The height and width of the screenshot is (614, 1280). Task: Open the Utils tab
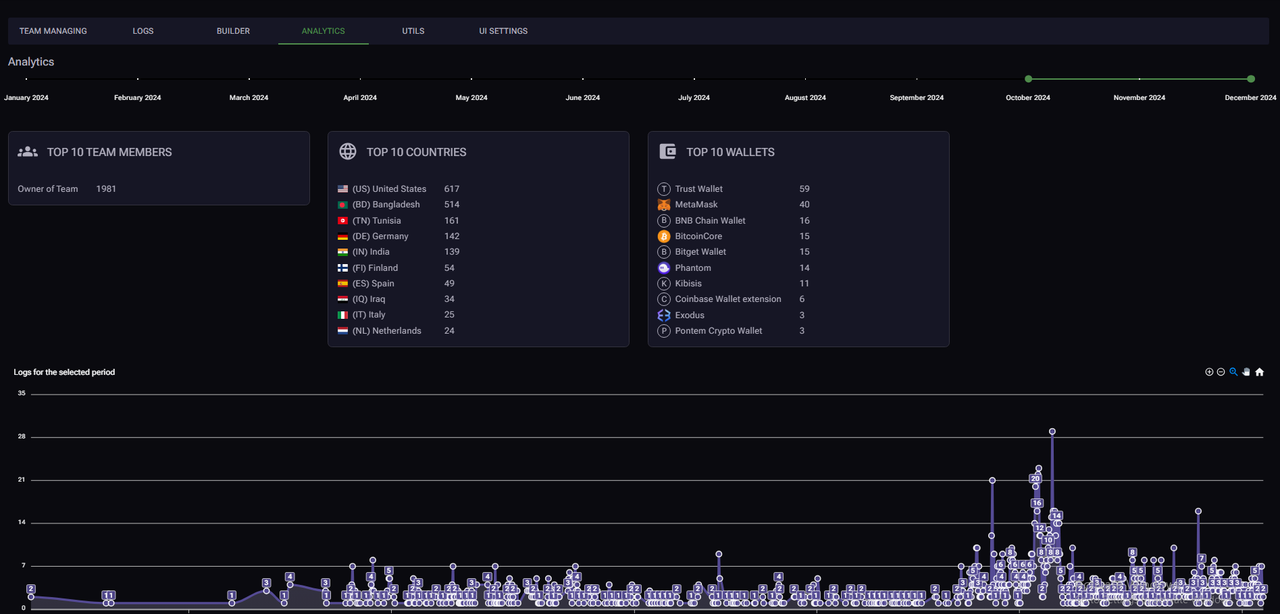tap(413, 31)
